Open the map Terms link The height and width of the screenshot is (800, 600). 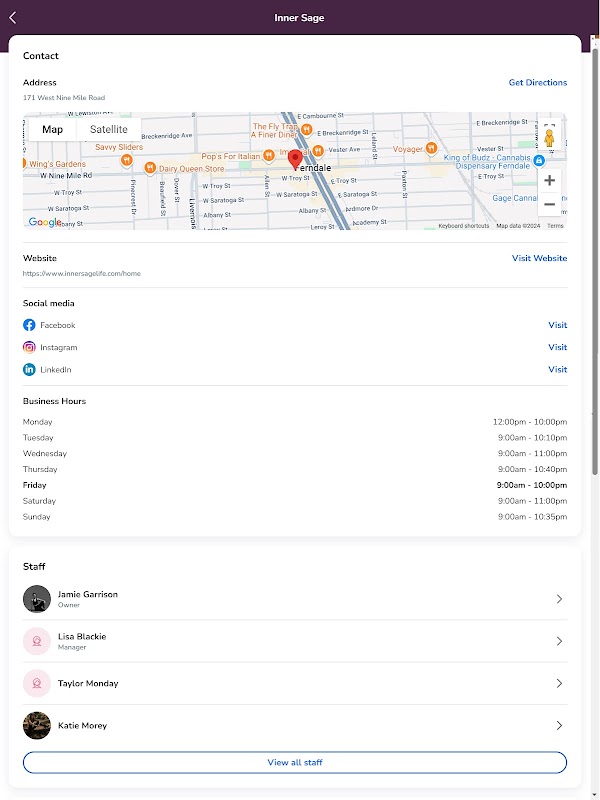point(555,226)
